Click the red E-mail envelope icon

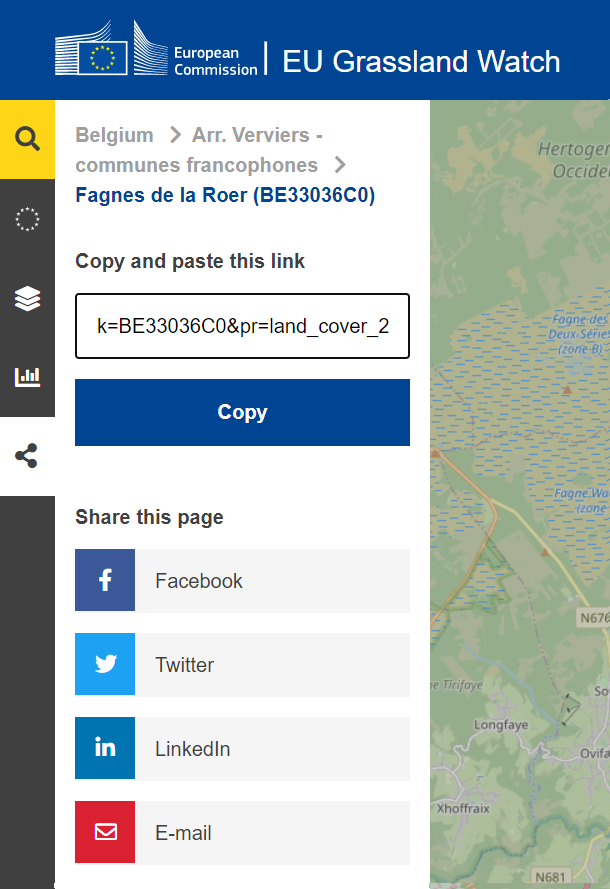105,832
